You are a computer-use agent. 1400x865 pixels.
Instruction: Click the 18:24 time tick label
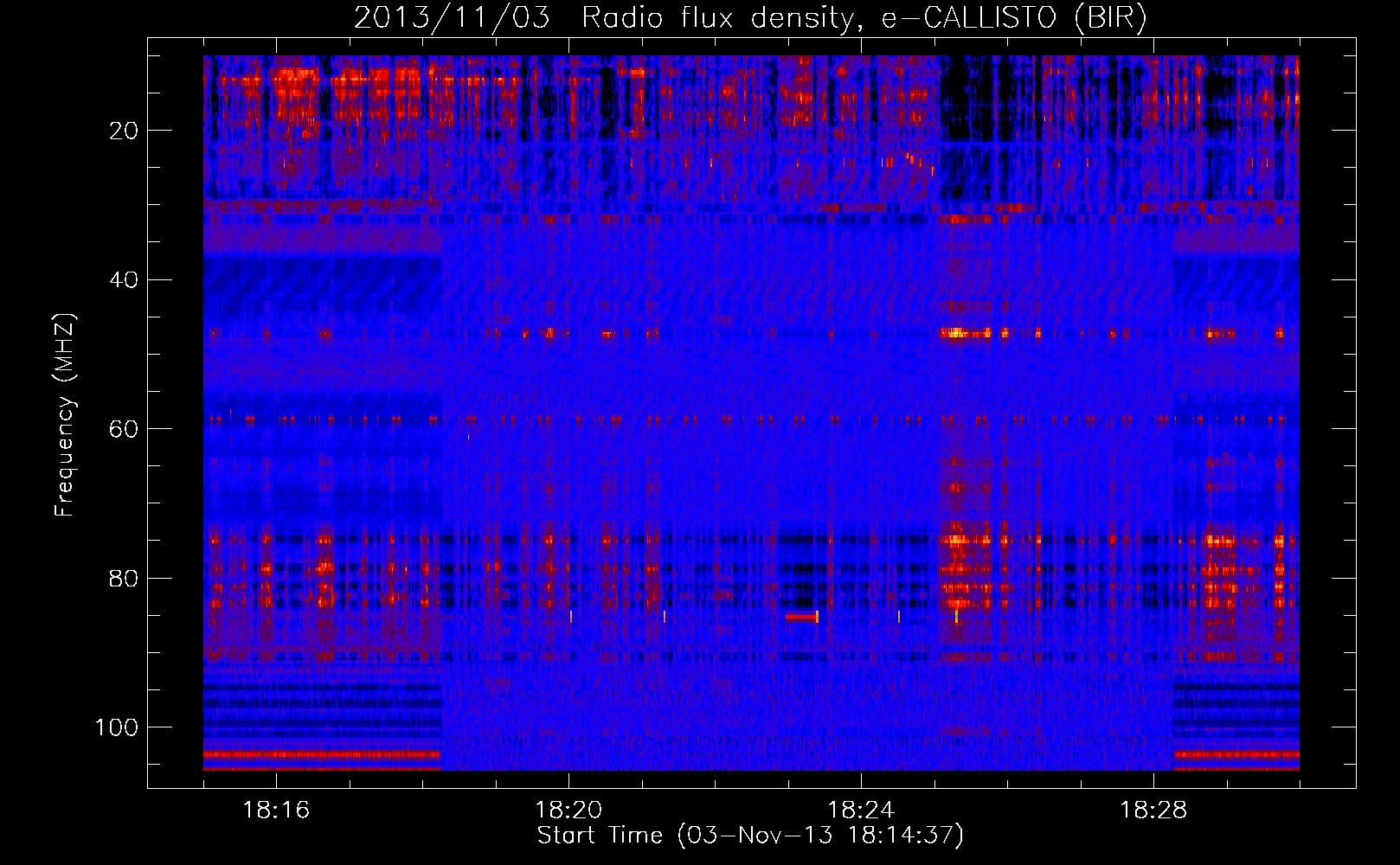click(x=861, y=811)
